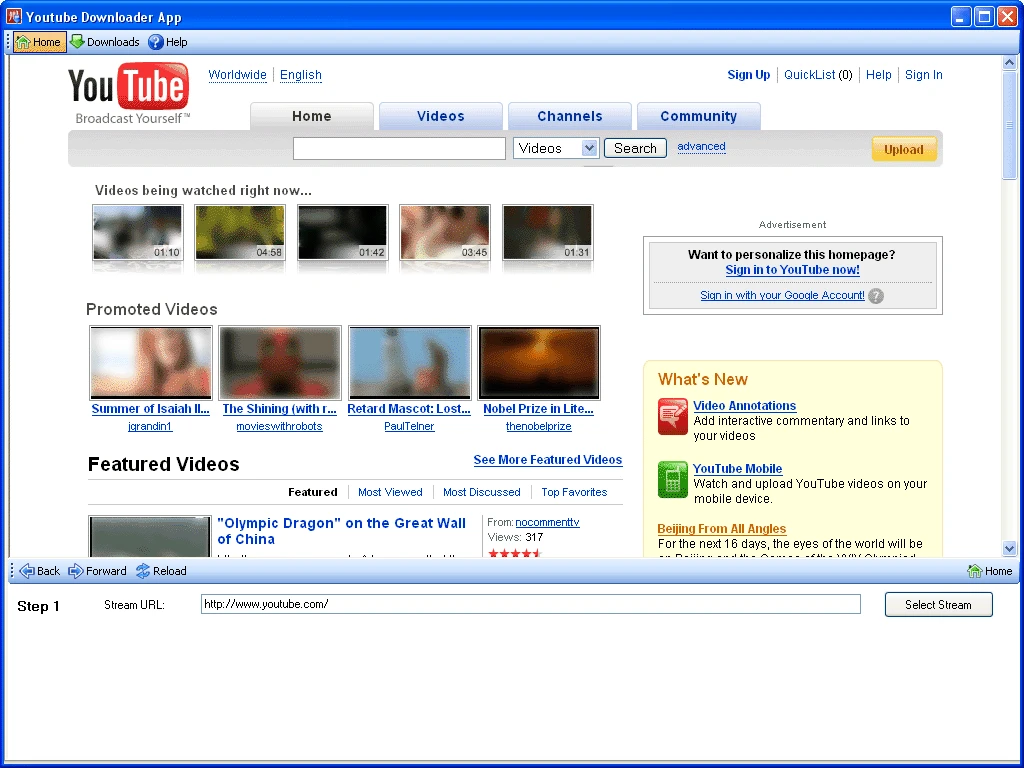Open the Community tab

pyautogui.click(x=698, y=116)
